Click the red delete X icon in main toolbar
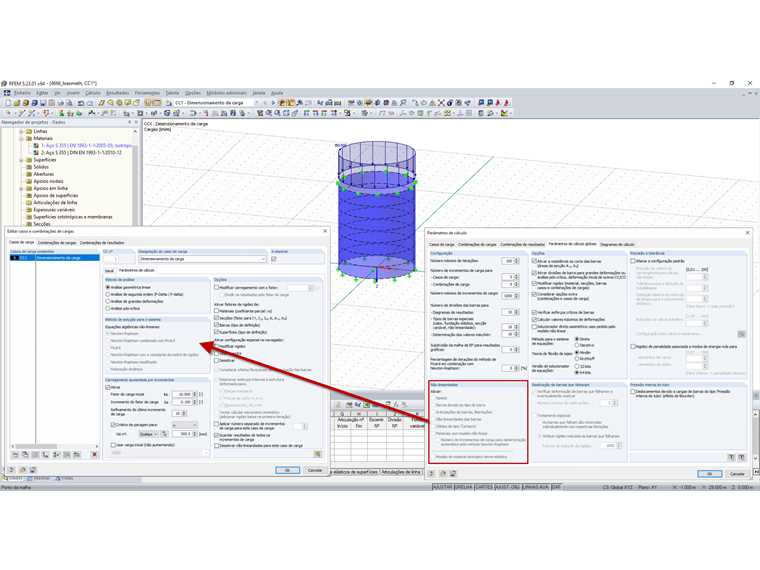760x570 pixels. (441, 103)
